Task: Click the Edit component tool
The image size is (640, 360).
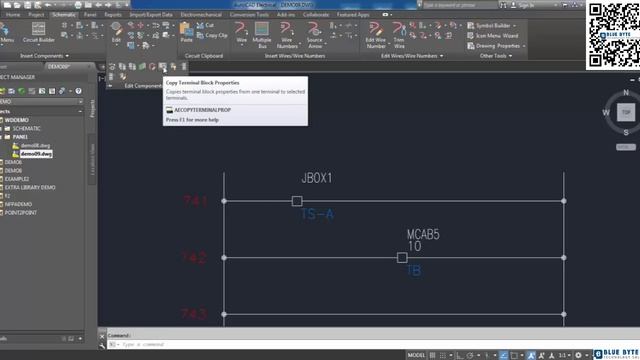Action: tap(116, 33)
